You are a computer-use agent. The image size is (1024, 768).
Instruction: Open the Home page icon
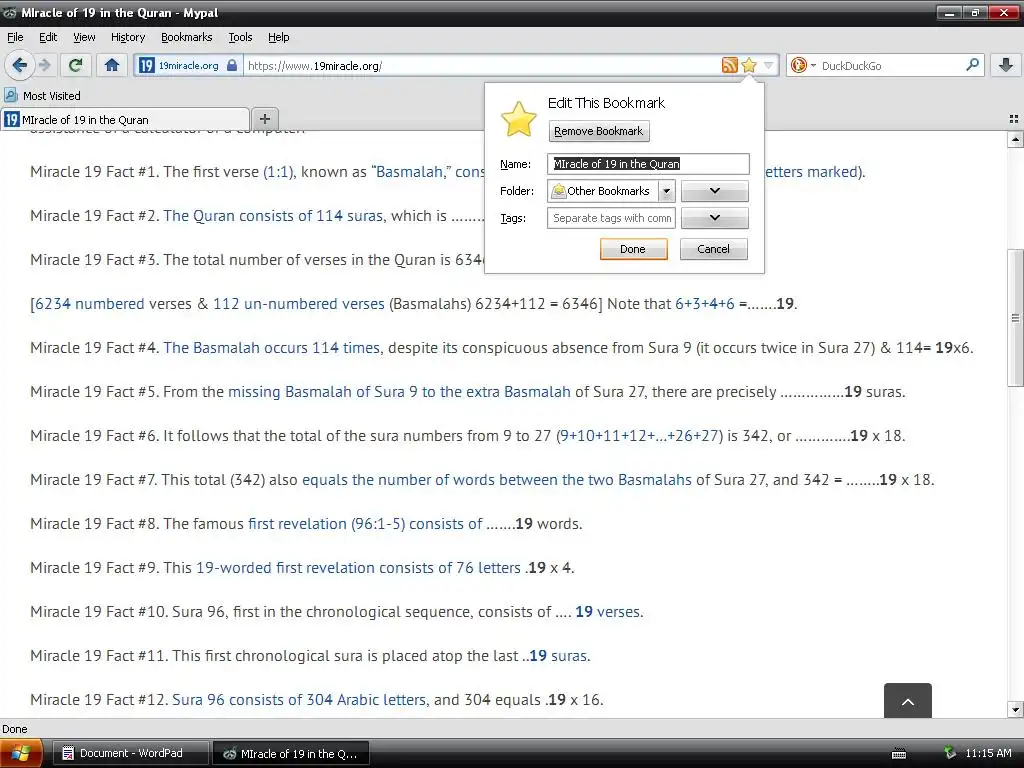click(x=112, y=65)
